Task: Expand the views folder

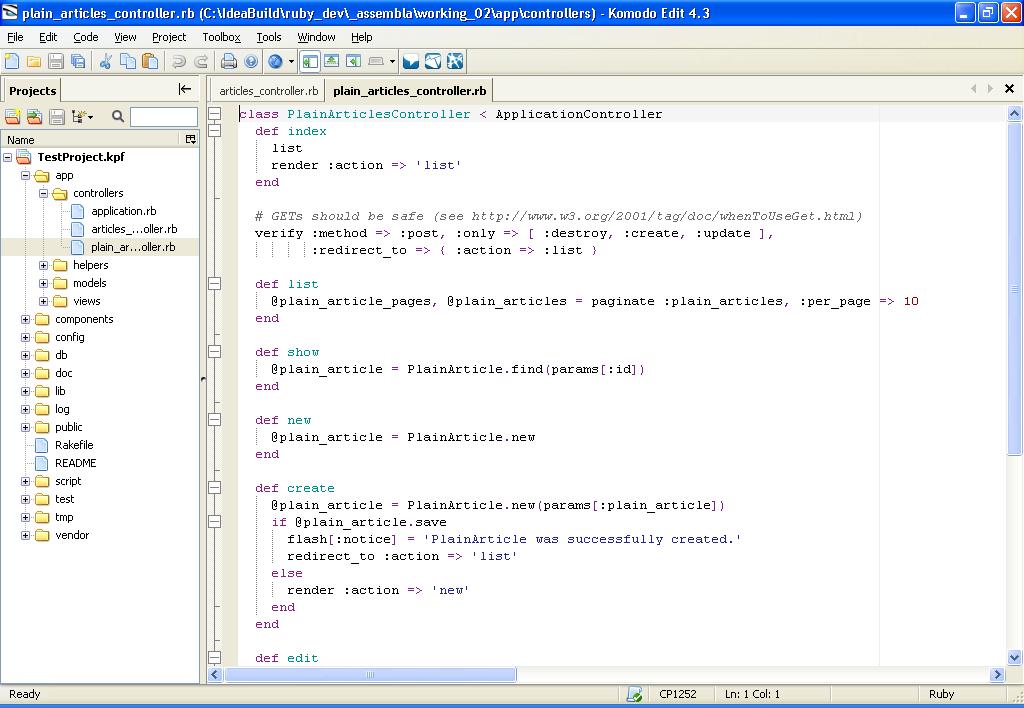Action: [x=43, y=301]
